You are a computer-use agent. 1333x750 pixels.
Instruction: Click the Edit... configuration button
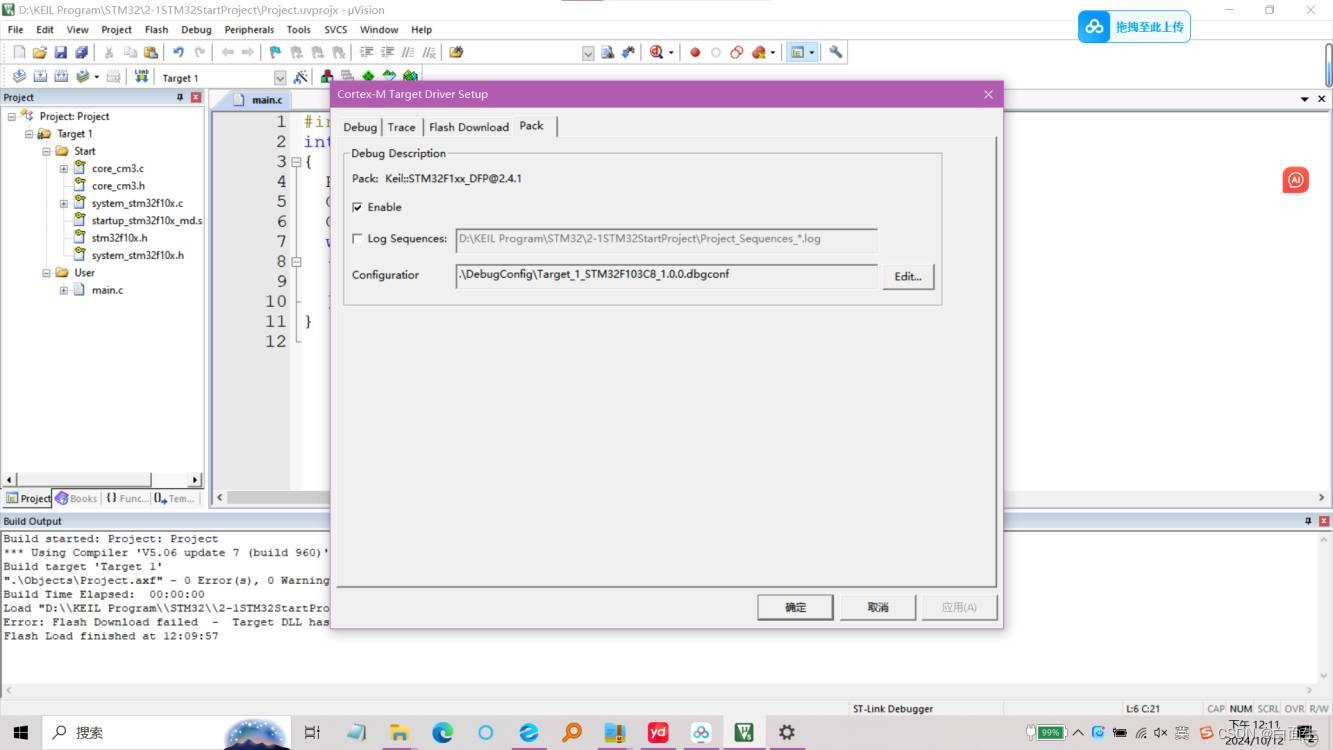[x=908, y=277]
